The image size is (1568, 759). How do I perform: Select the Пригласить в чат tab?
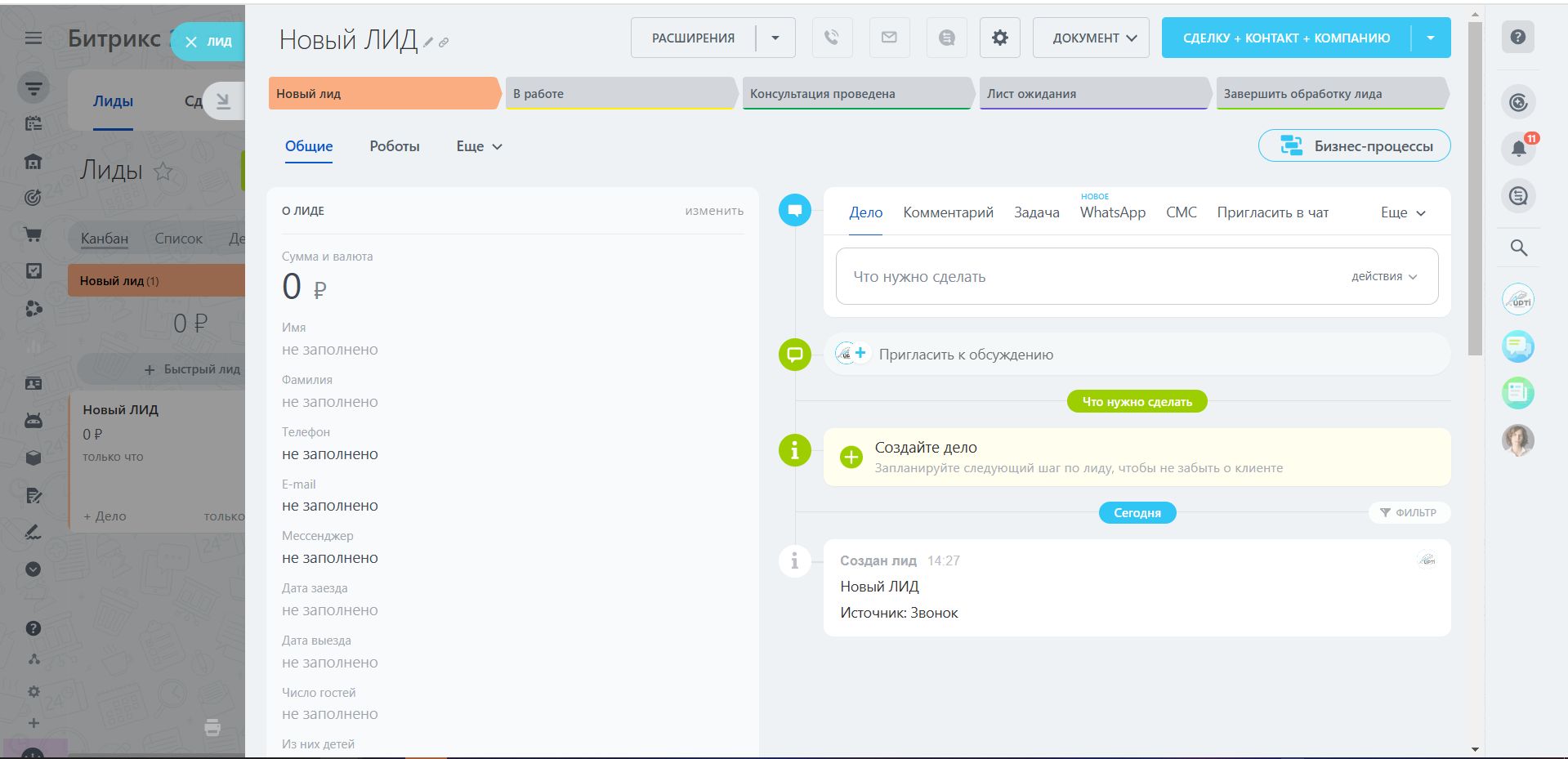[x=1273, y=212]
